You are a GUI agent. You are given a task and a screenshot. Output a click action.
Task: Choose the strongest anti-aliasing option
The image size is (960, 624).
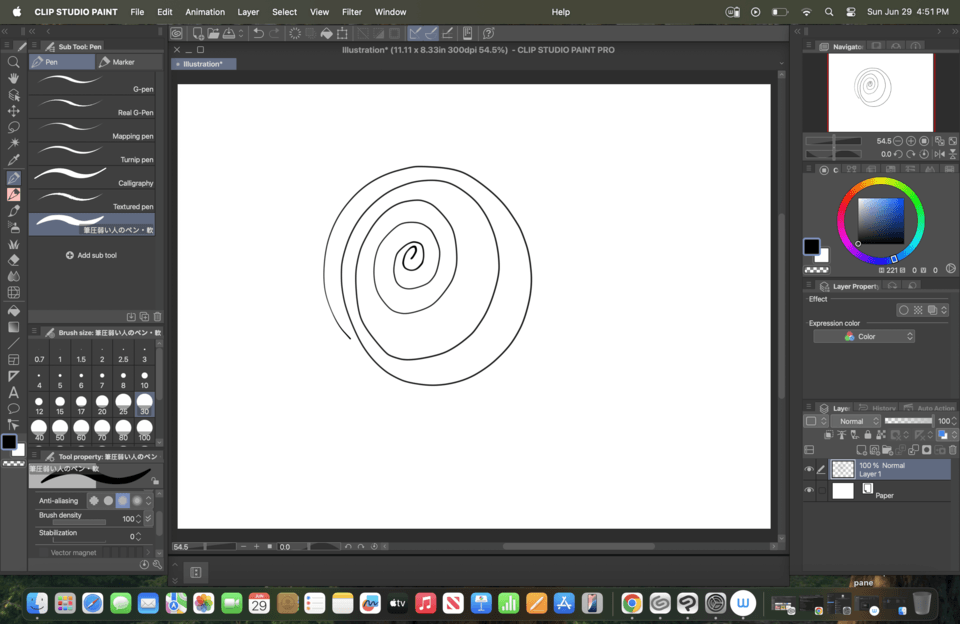tap(137, 500)
